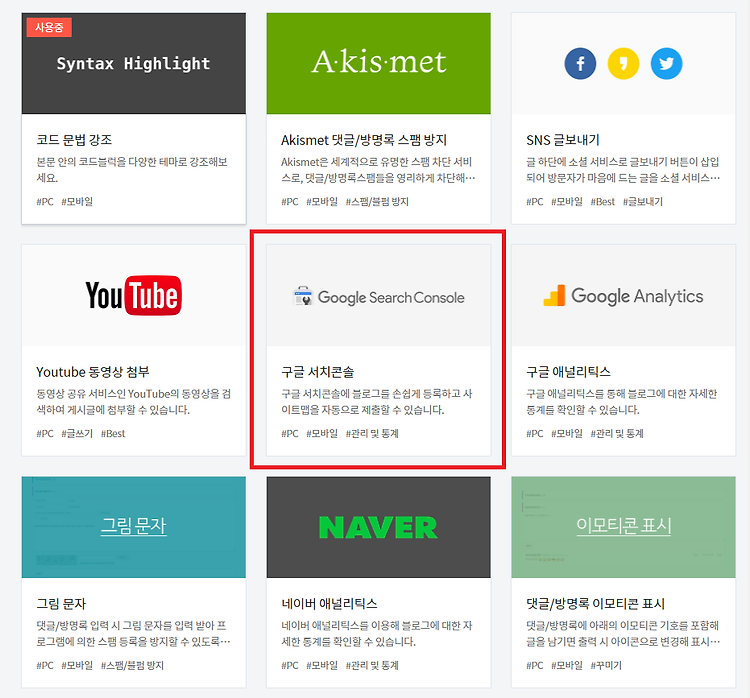The height and width of the screenshot is (698, 750).
Task: Click the 그림 문자 description text
Action: (133, 633)
